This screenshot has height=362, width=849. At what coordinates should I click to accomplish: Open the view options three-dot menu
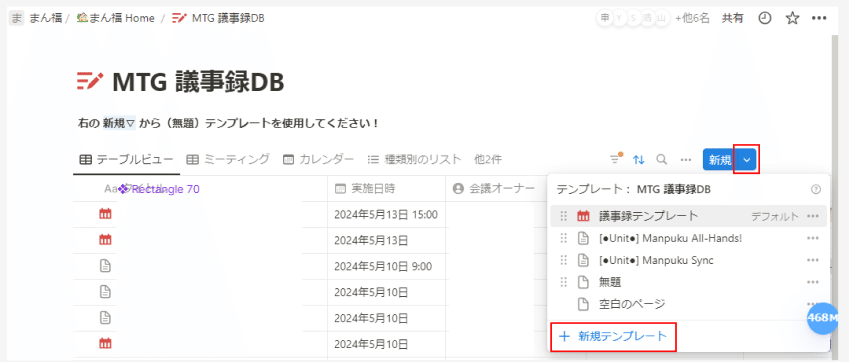tap(685, 160)
